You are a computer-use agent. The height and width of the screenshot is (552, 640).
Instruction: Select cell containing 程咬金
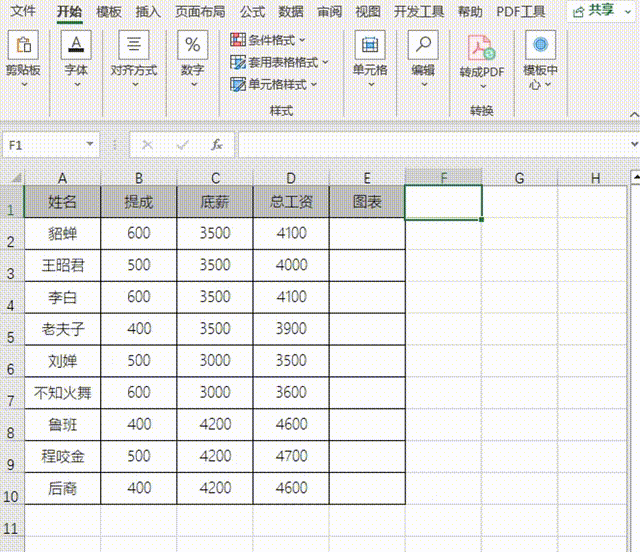62,456
